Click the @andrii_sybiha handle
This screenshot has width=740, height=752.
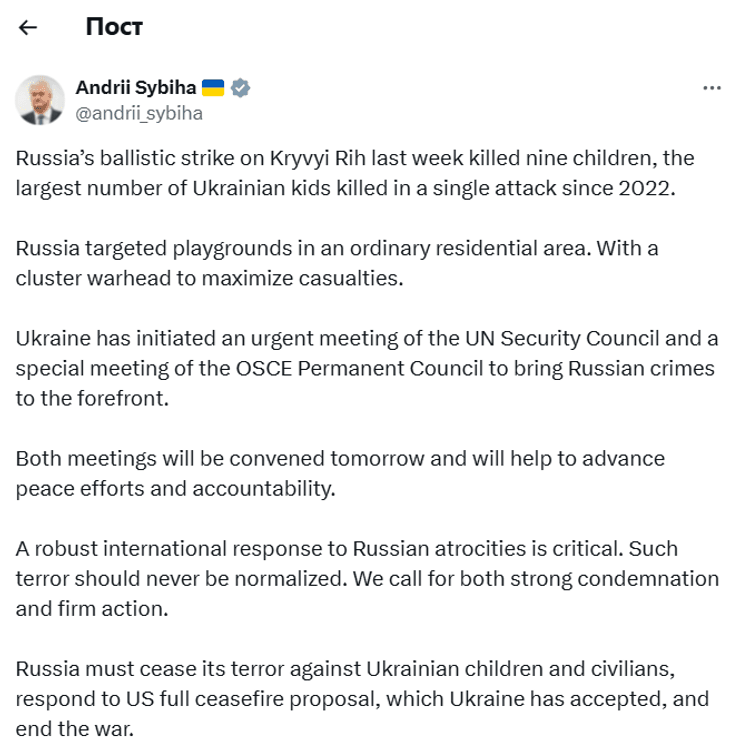(139, 113)
